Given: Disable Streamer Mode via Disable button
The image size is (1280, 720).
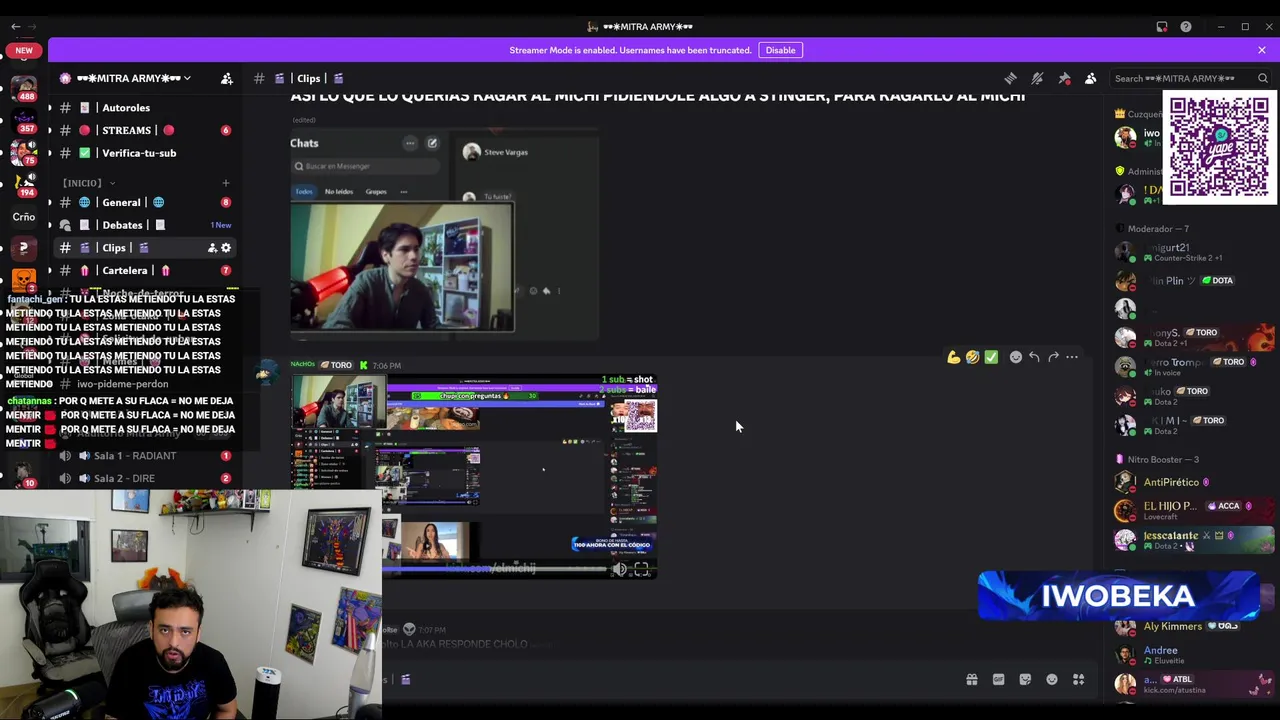Looking at the screenshot, I should click(x=780, y=50).
